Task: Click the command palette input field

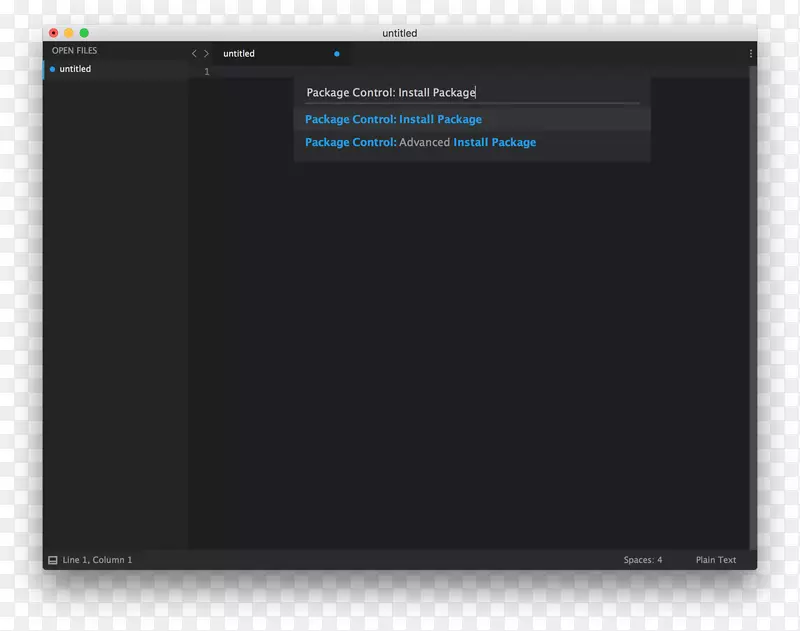Action: pyautogui.click(x=472, y=92)
